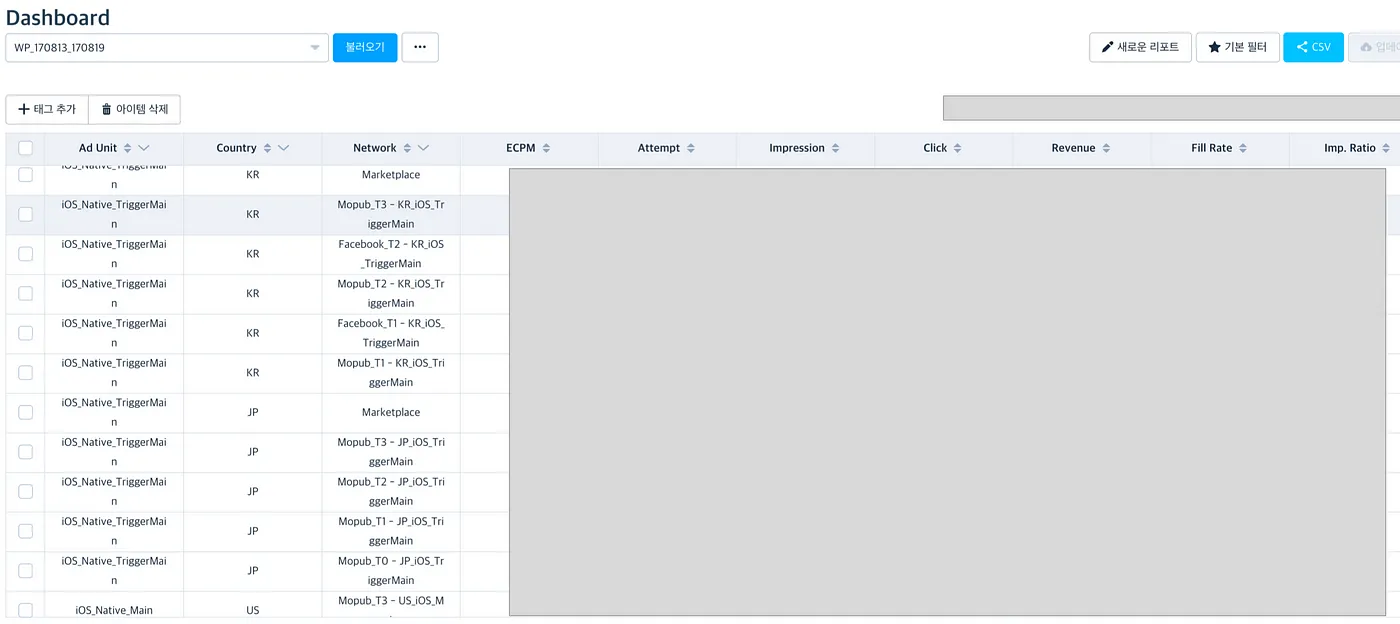Open the three-dots more options button
This screenshot has width=1400, height=624.
coord(420,47)
